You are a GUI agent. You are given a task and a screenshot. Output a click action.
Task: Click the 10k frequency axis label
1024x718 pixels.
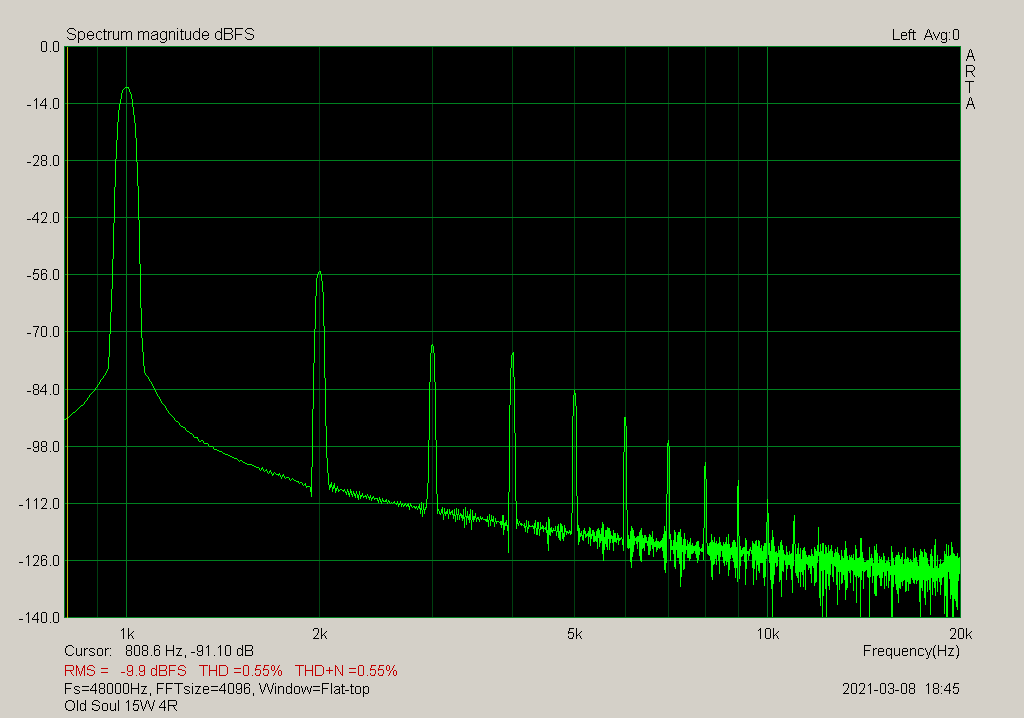[767, 634]
